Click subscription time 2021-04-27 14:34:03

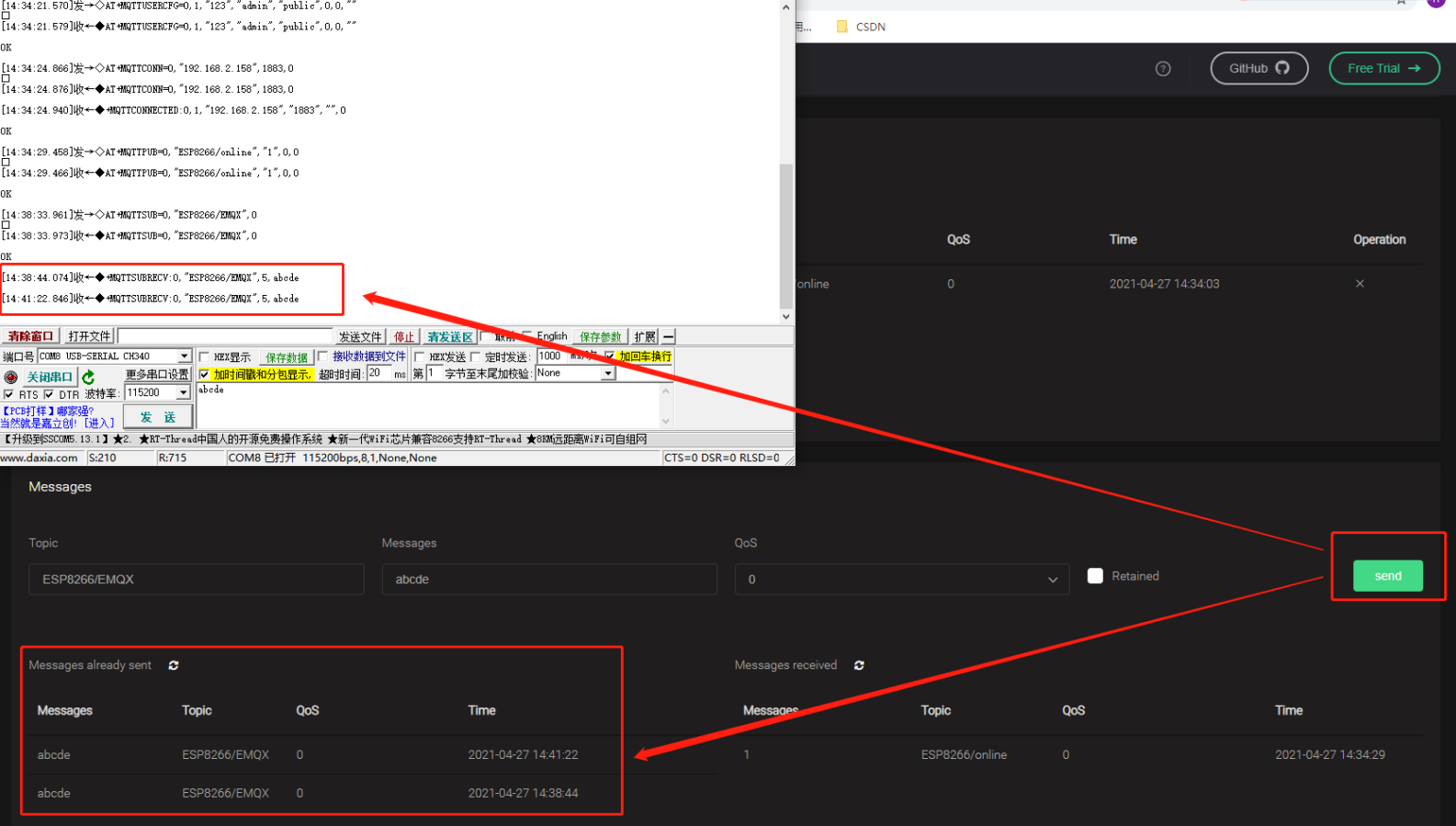[x=1164, y=284]
